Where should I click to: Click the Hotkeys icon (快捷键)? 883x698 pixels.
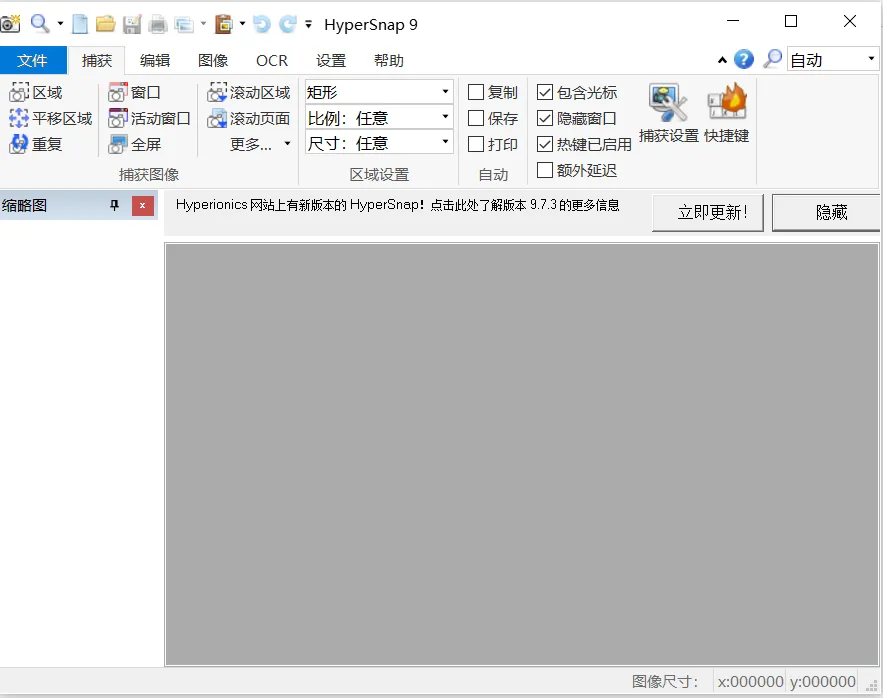click(726, 108)
